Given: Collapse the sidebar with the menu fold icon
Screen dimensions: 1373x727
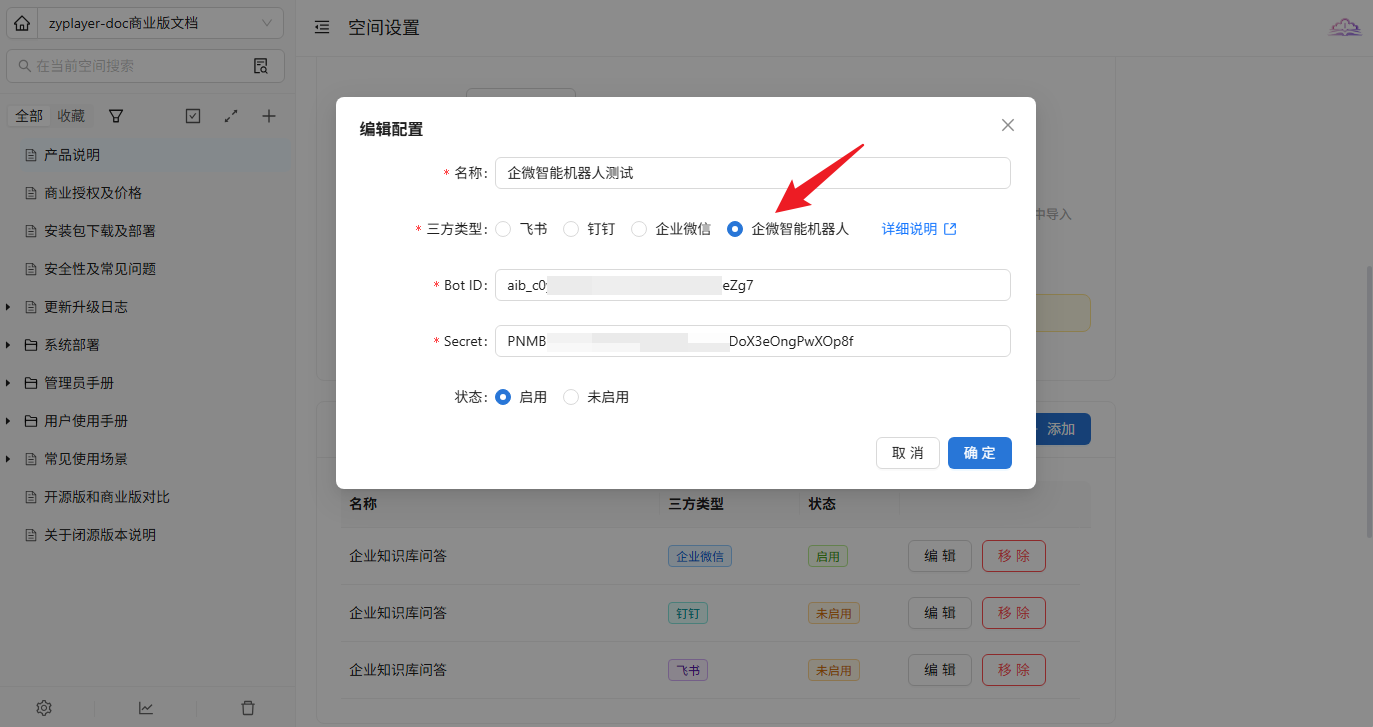Looking at the screenshot, I should (x=322, y=28).
